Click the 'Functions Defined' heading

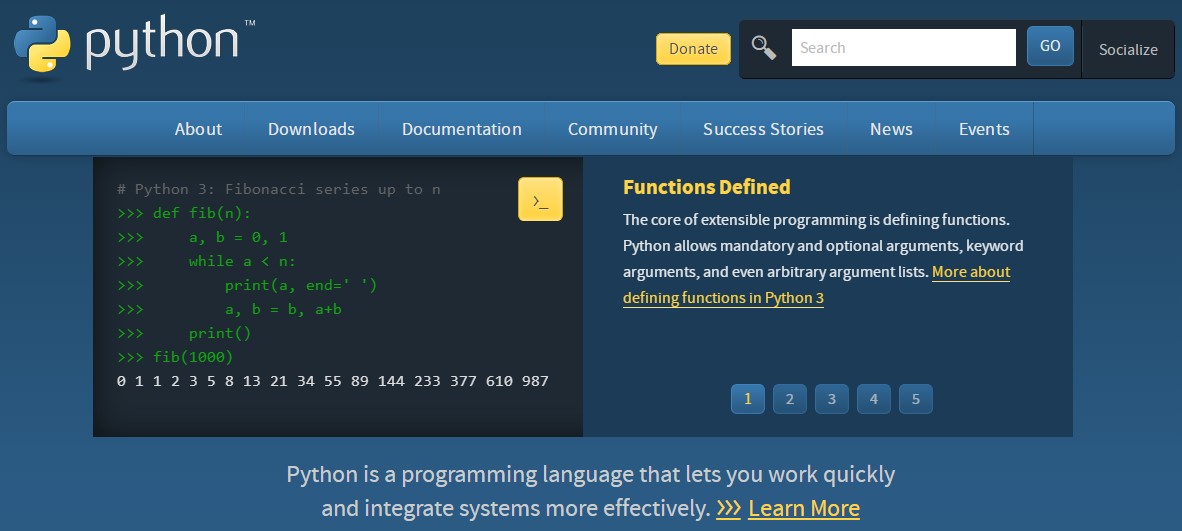point(706,187)
